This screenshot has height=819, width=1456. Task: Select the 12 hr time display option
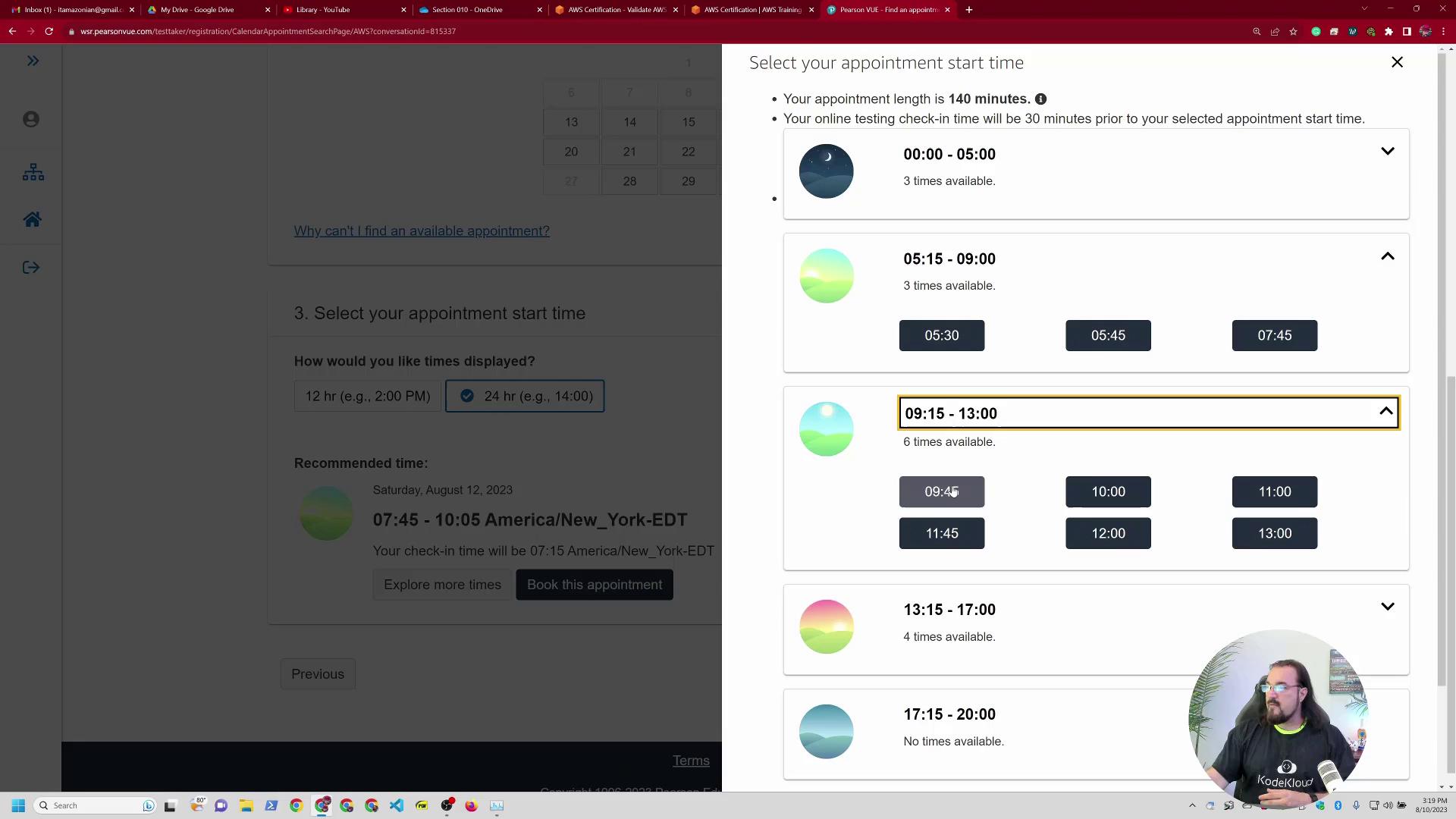pyautogui.click(x=367, y=397)
